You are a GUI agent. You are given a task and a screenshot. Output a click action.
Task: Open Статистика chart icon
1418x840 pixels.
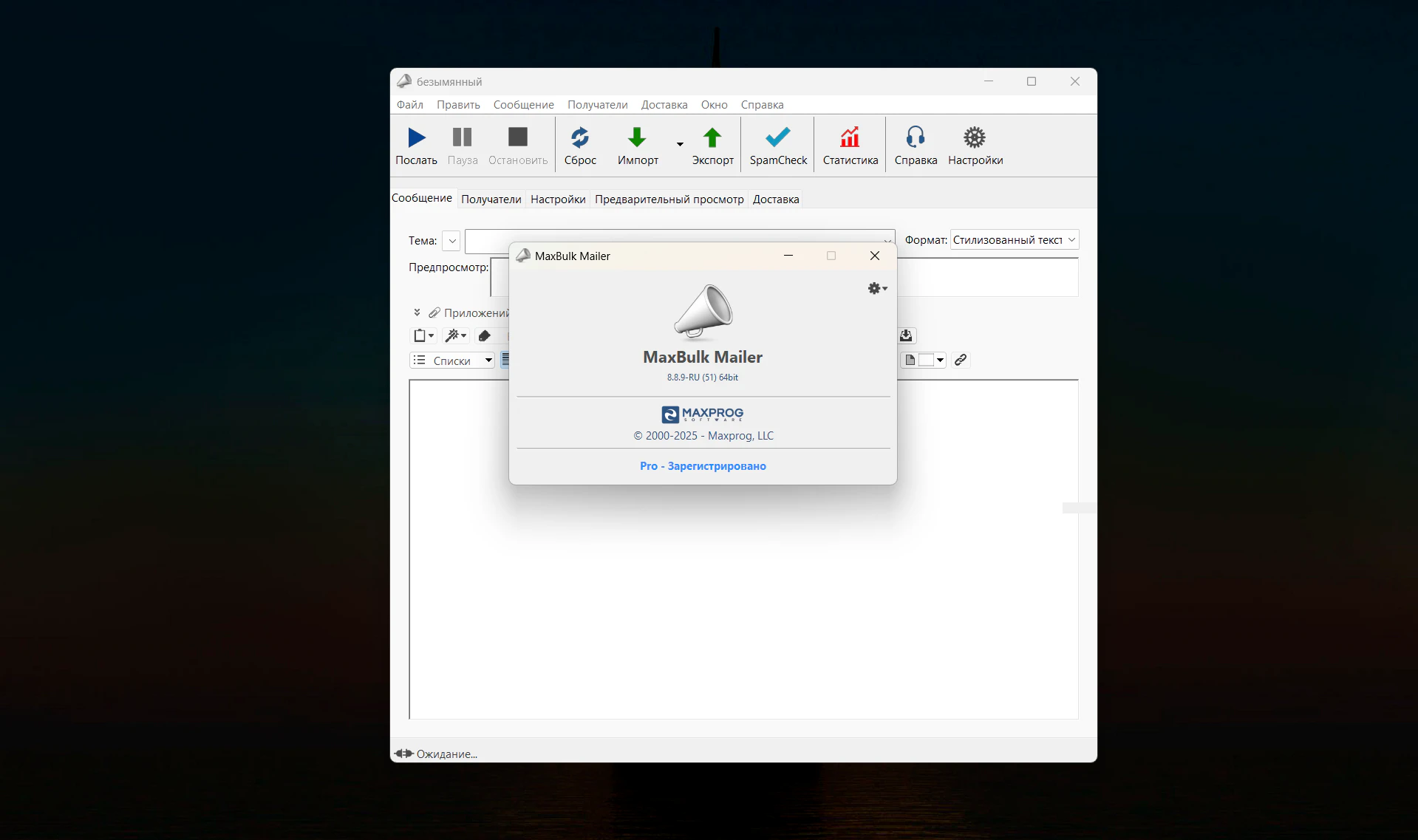click(x=850, y=137)
